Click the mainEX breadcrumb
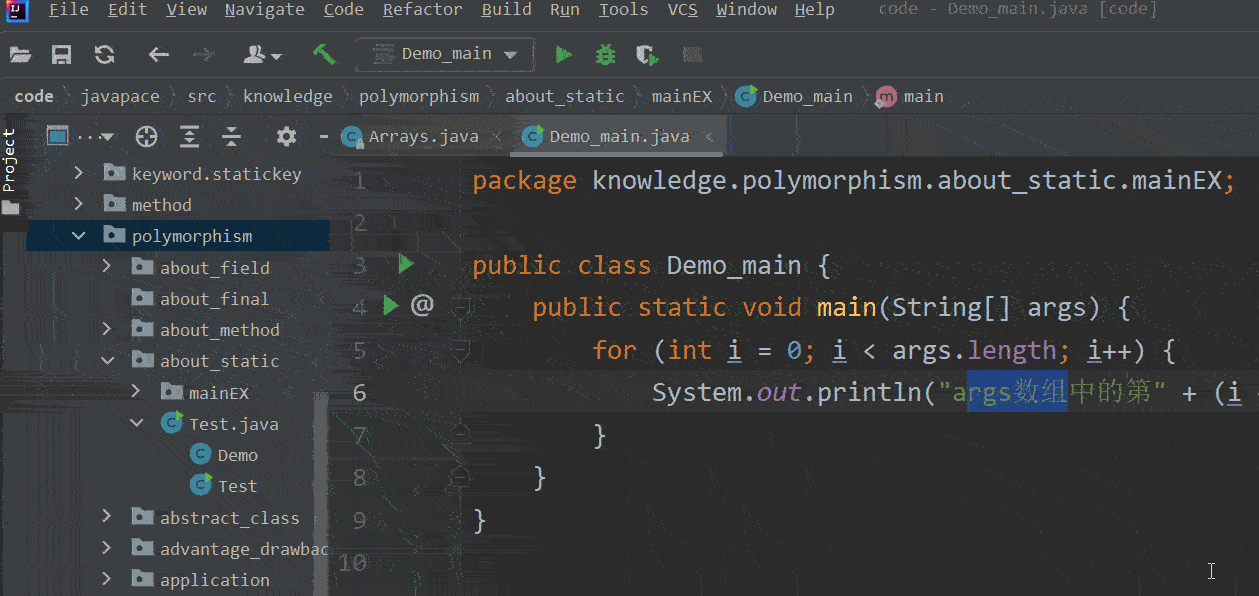 pos(682,97)
